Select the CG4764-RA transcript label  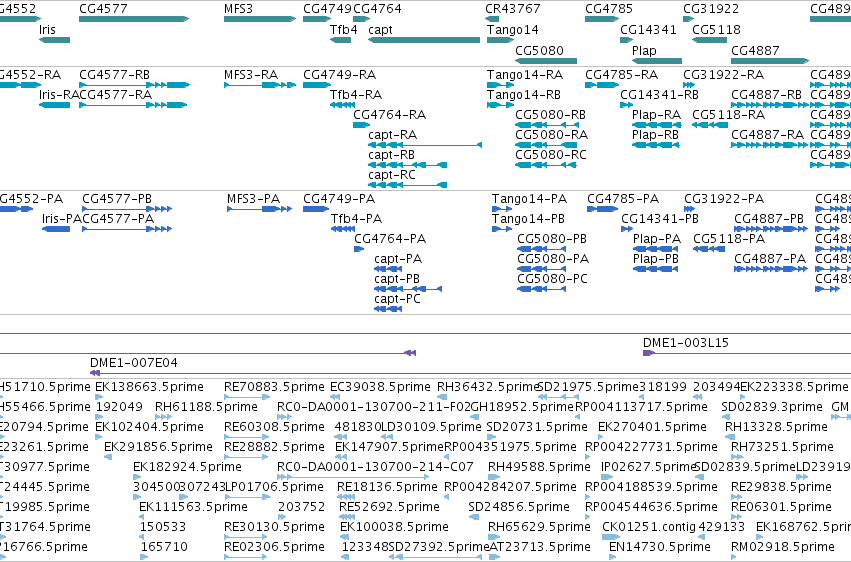point(390,114)
